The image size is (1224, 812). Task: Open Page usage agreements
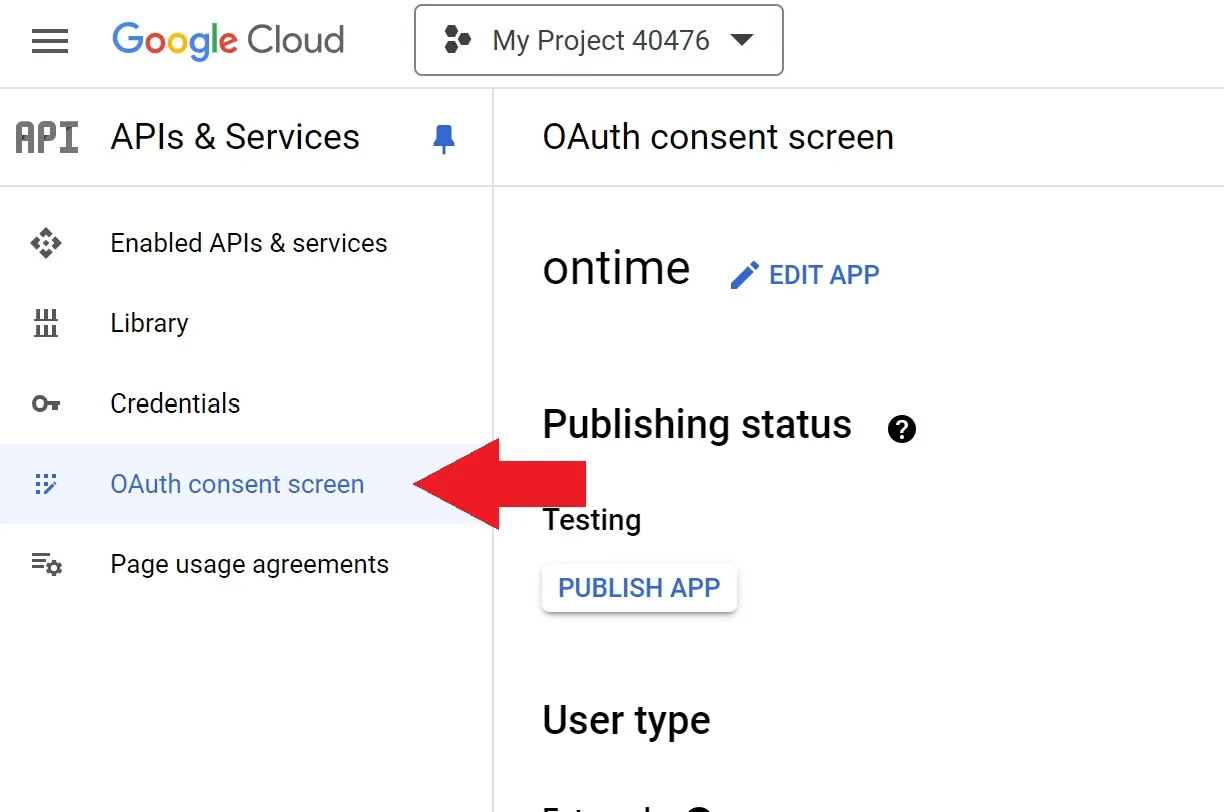(249, 564)
